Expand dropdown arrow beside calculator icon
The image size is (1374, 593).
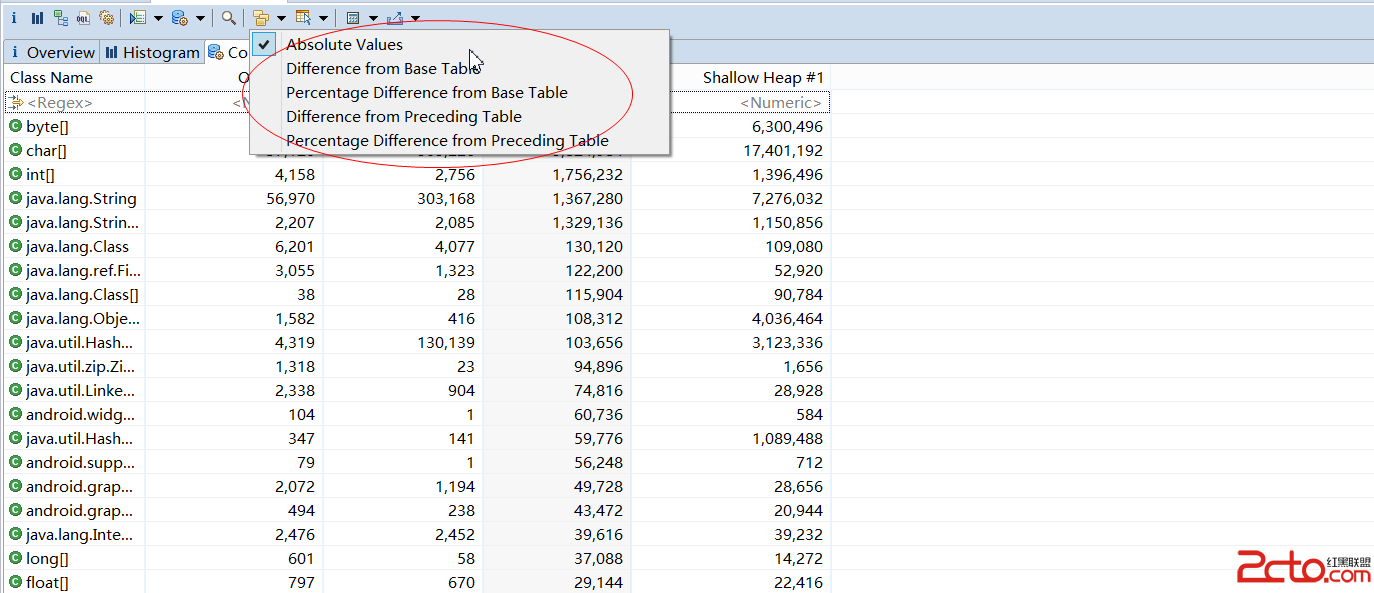point(372,18)
